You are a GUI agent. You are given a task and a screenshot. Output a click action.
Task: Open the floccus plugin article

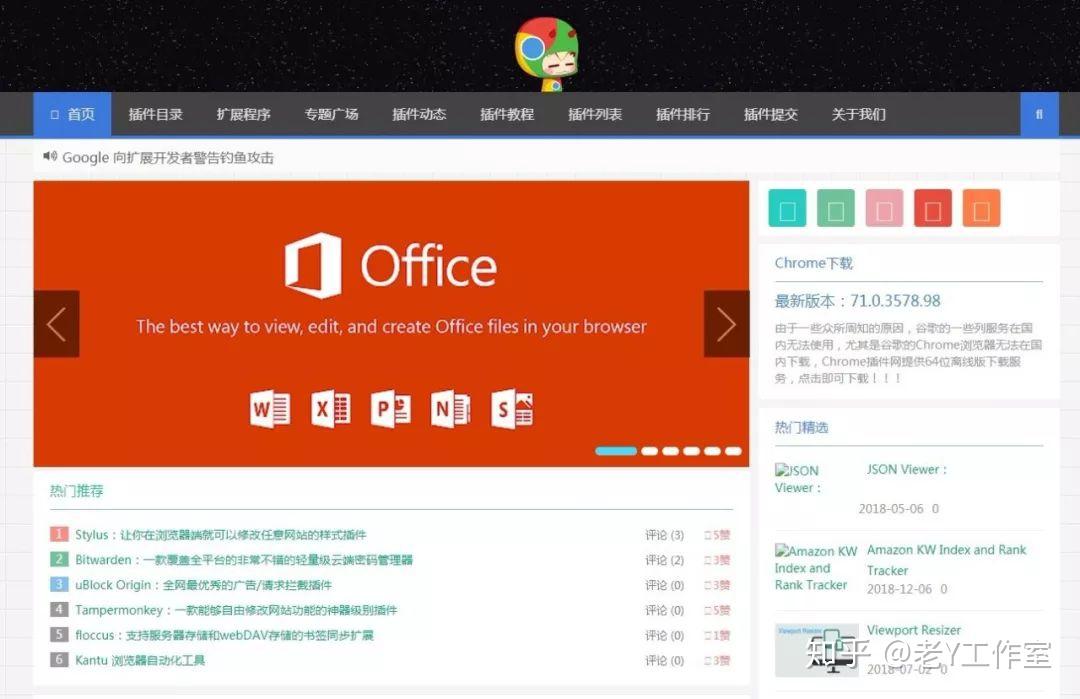(x=224, y=635)
